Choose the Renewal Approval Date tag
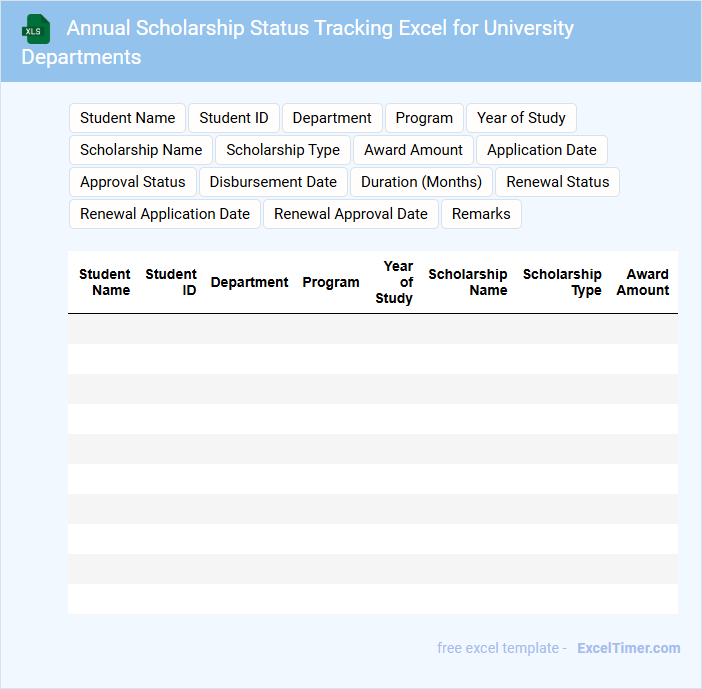This screenshot has width=702, height=689. pyautogui.click(x=351, y=214)
